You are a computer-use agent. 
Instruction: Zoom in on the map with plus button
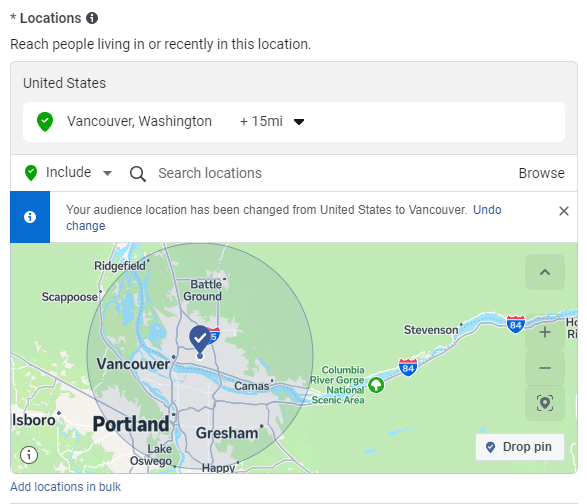[x=545, y=332]
